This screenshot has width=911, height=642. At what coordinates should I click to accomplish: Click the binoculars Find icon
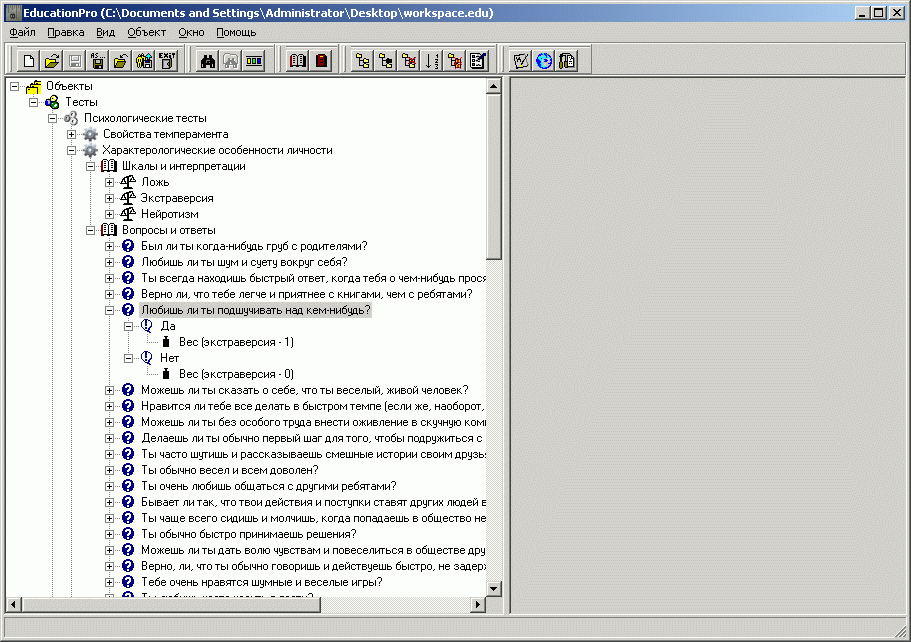(x=208, y=61)
